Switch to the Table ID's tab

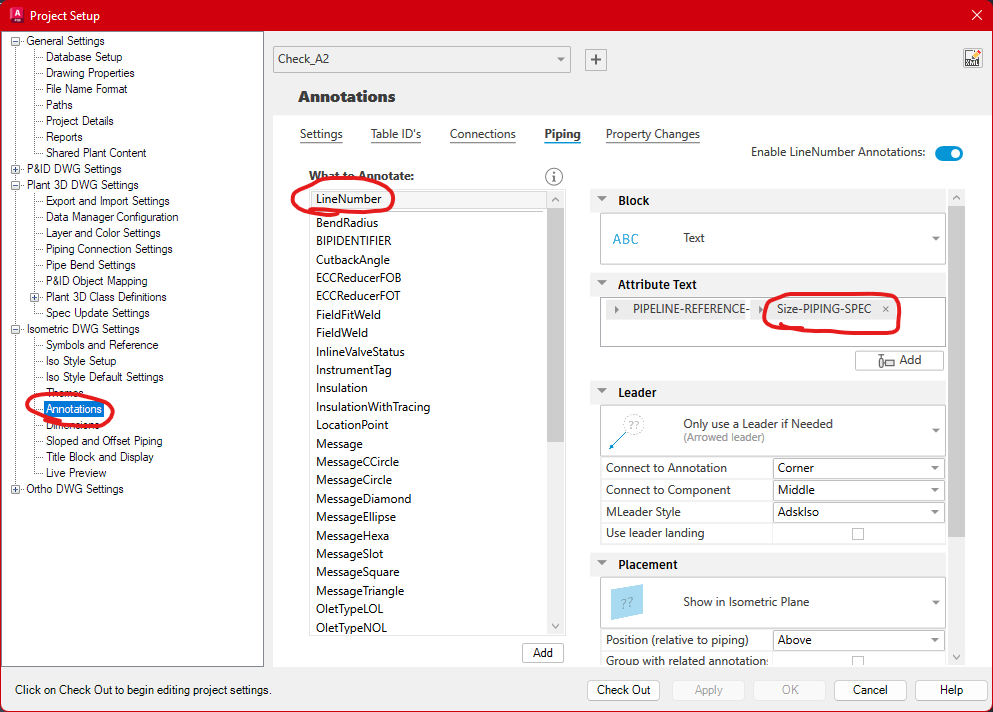click(x=396, y=133)
